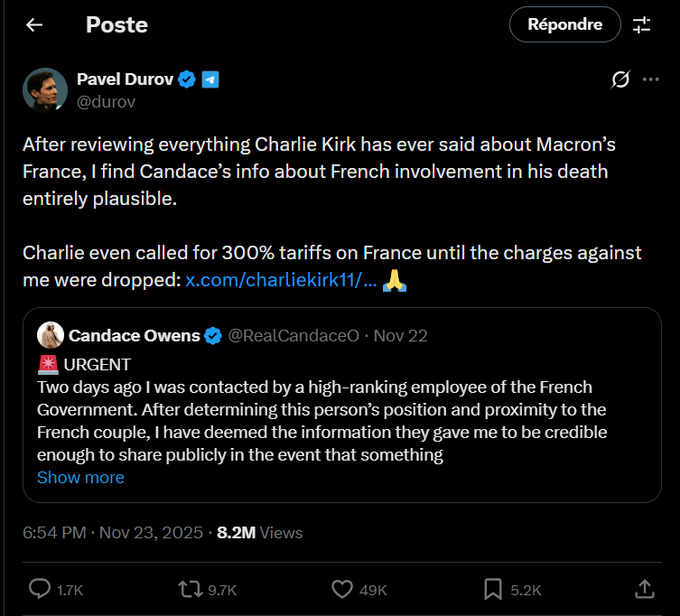The height and width of the screenshot is (616, 680).
Task: Expand quoted post with Show more
Action: (80, 477)
